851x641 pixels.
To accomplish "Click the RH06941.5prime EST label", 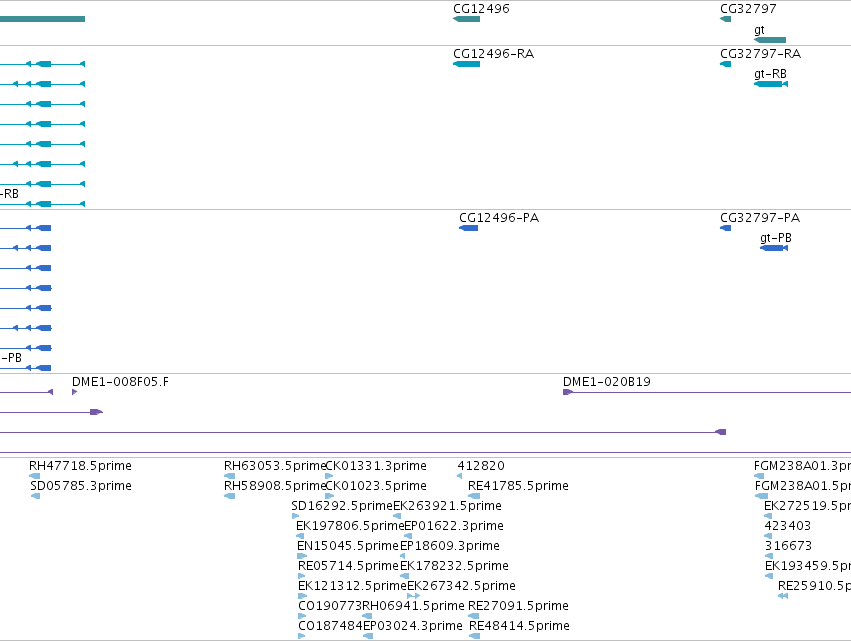I will pos(413,606).
